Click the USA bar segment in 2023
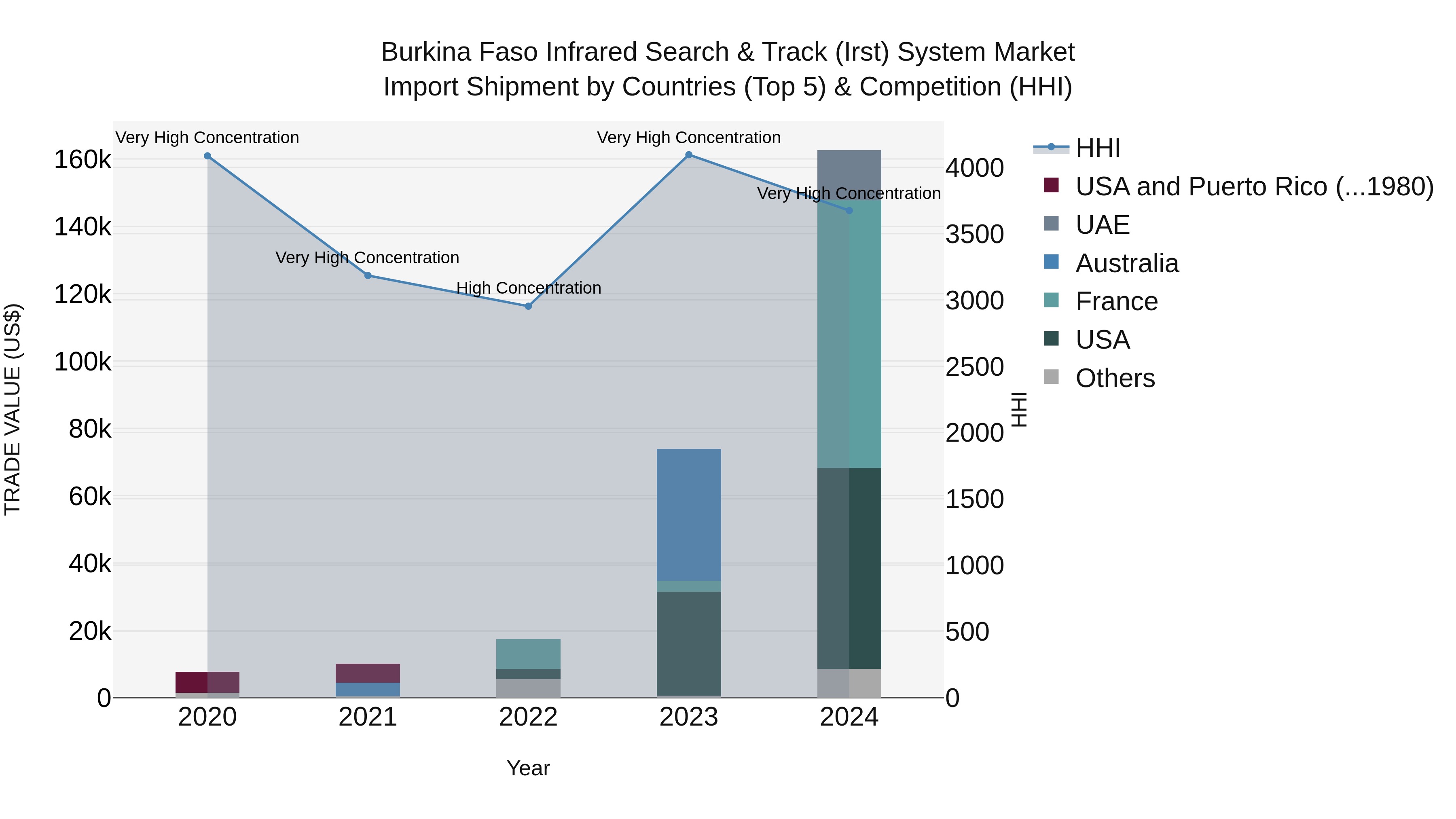 pyautogui.click(x=688, y=643)
